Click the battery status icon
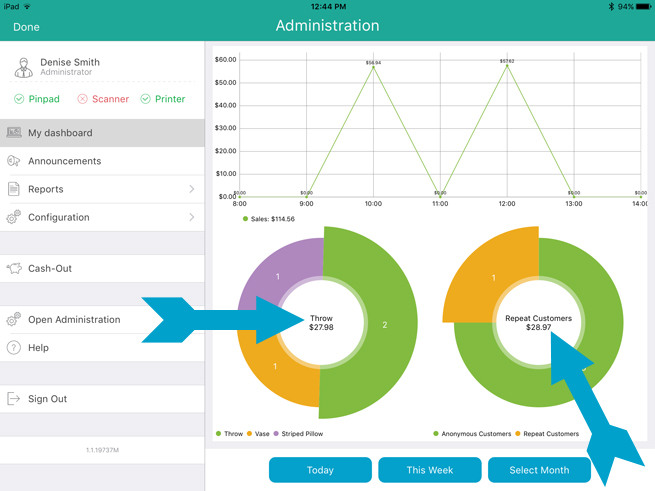This screenshot has width=655, height=491. pyautogui.click(x=644, y=6)
